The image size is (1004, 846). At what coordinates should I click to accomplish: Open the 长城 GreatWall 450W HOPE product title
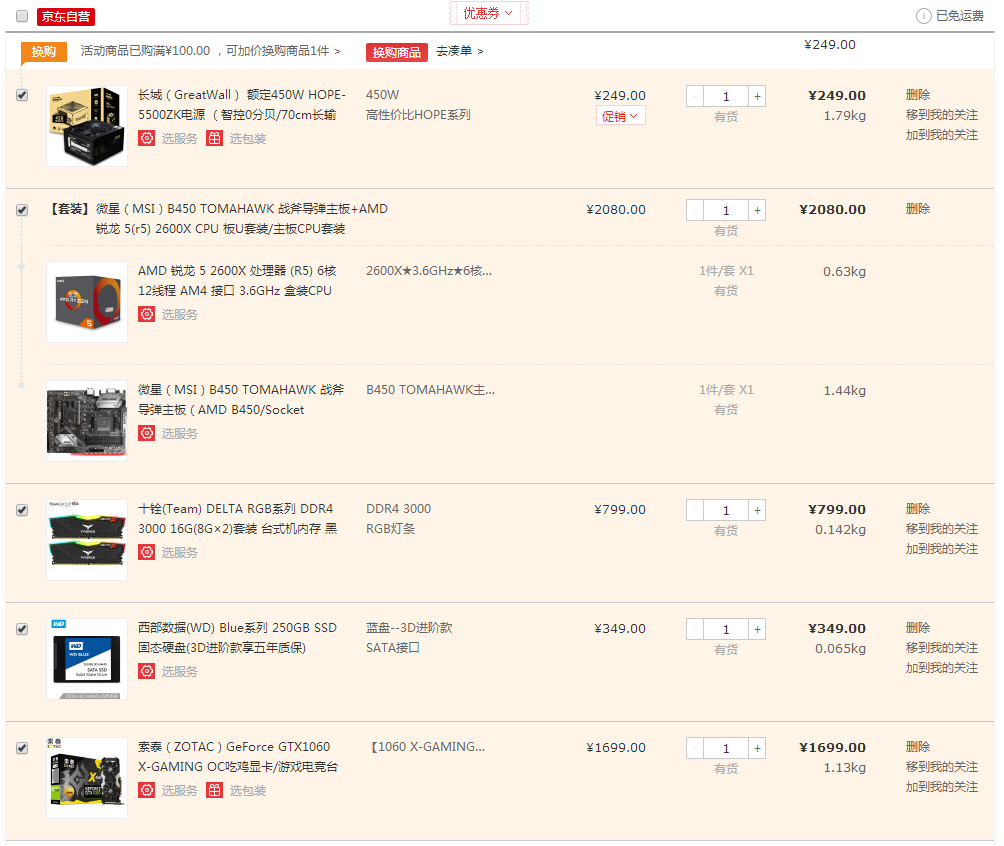[242, 105]
